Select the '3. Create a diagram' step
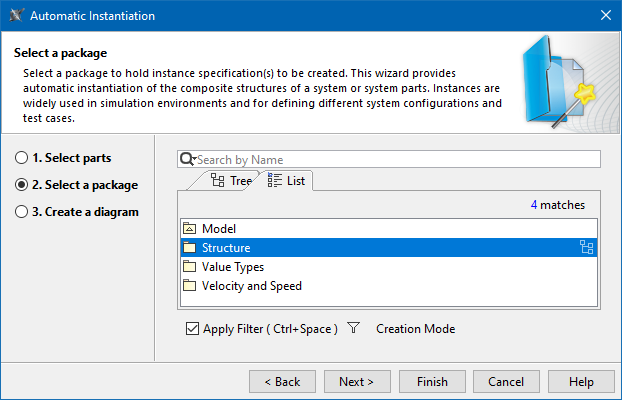 (21, 211)
